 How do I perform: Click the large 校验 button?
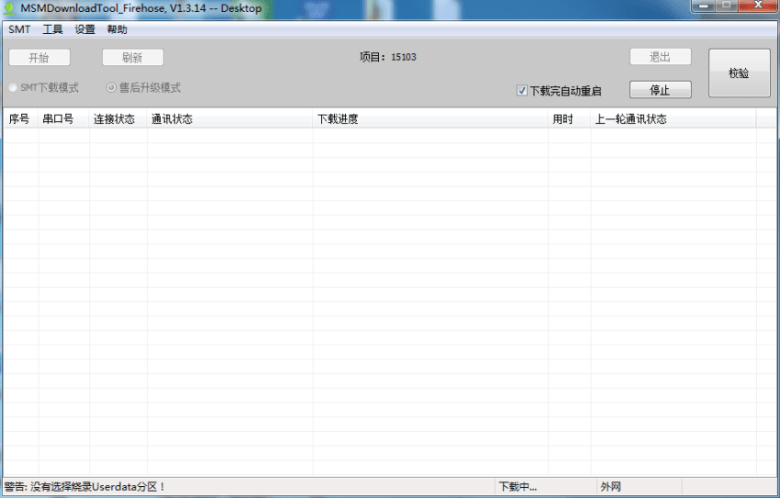point(739,73)
